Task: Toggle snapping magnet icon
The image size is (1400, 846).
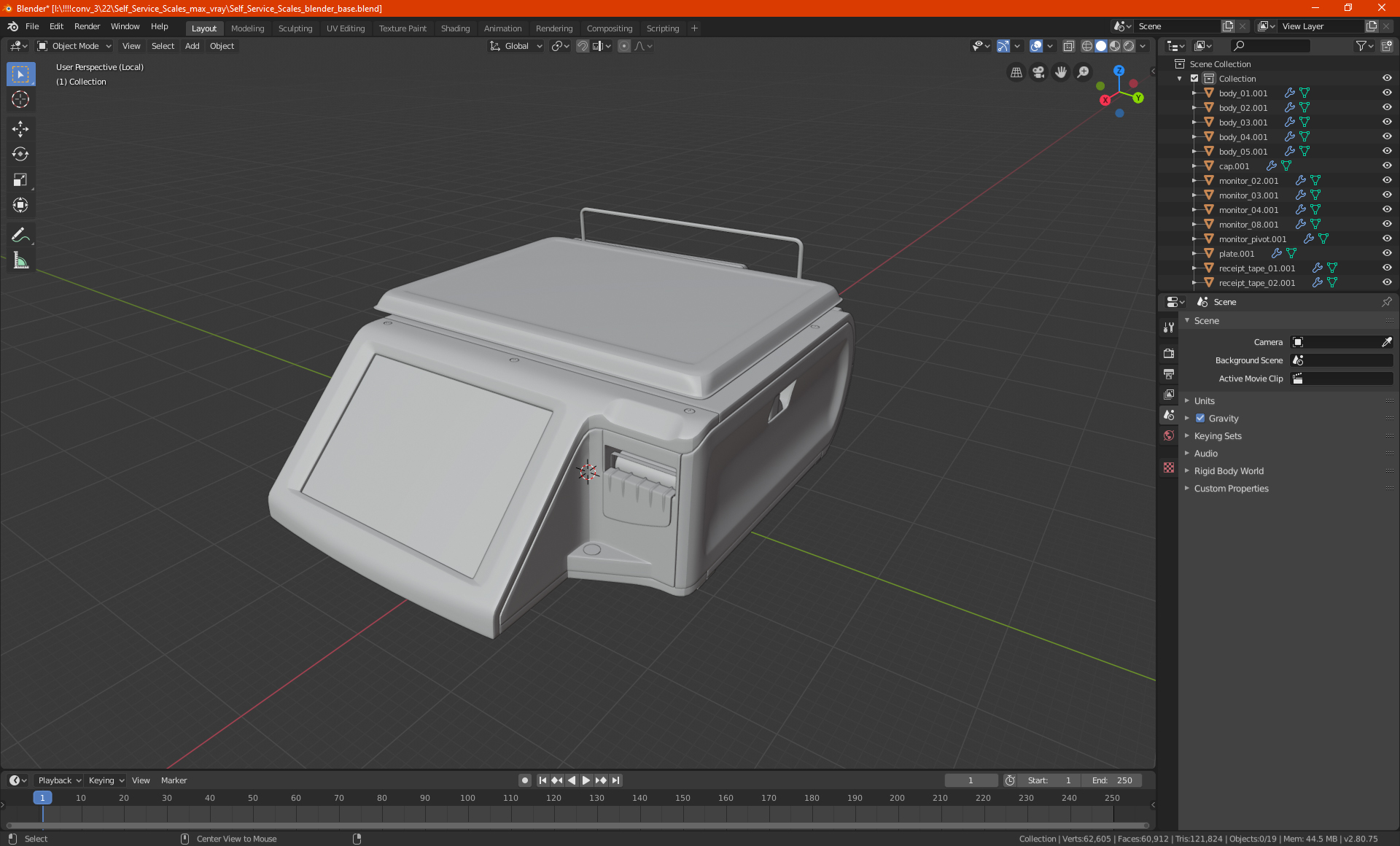Action: coord(583,46)
